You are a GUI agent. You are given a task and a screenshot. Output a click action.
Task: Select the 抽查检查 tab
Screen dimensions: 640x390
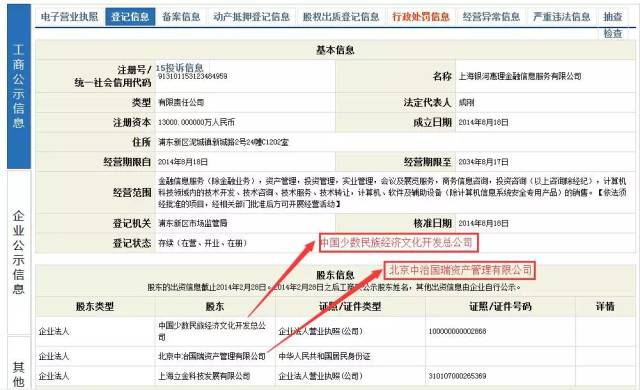click(613, 24)
